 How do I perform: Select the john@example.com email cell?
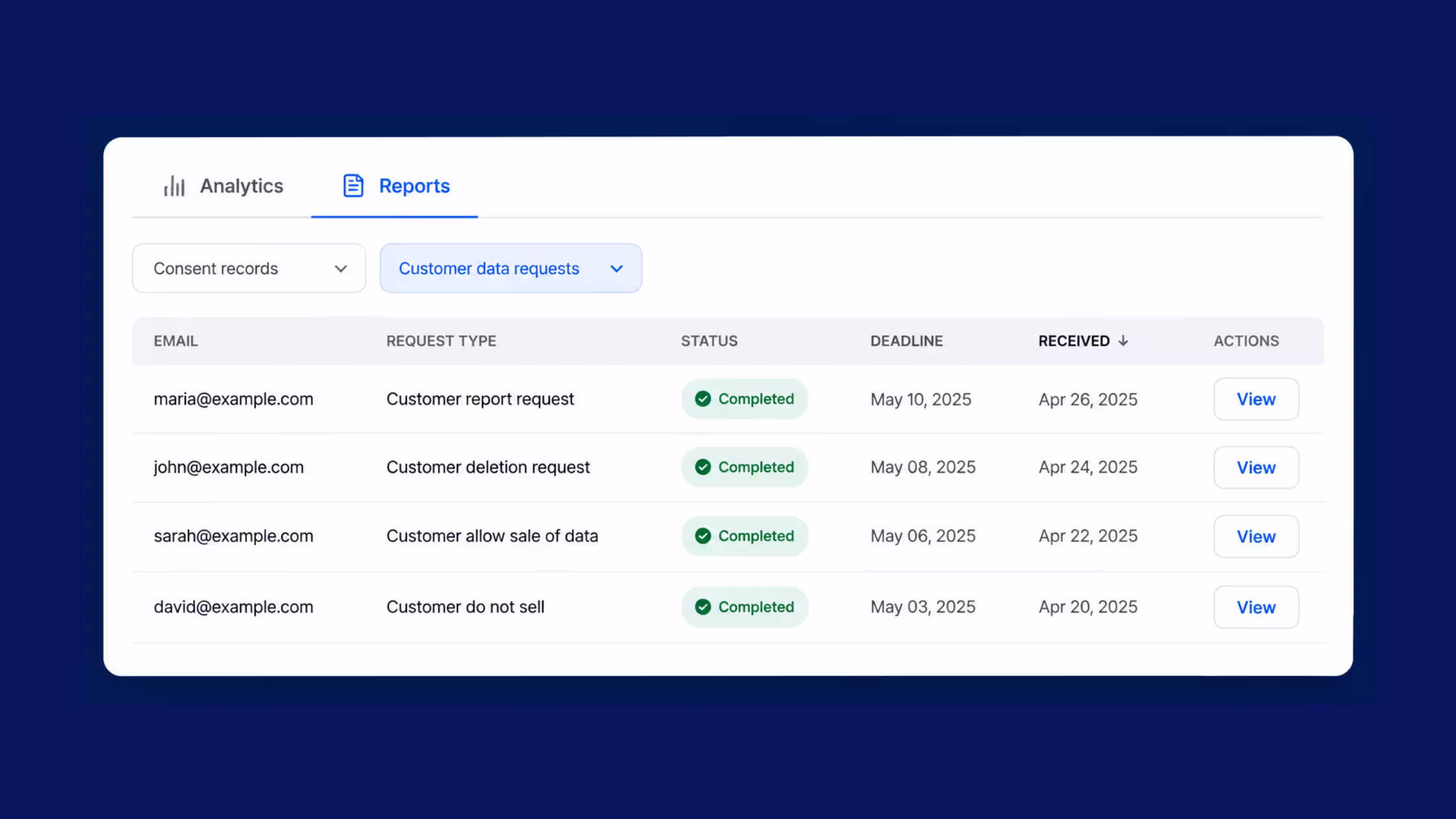pos(229,467)
